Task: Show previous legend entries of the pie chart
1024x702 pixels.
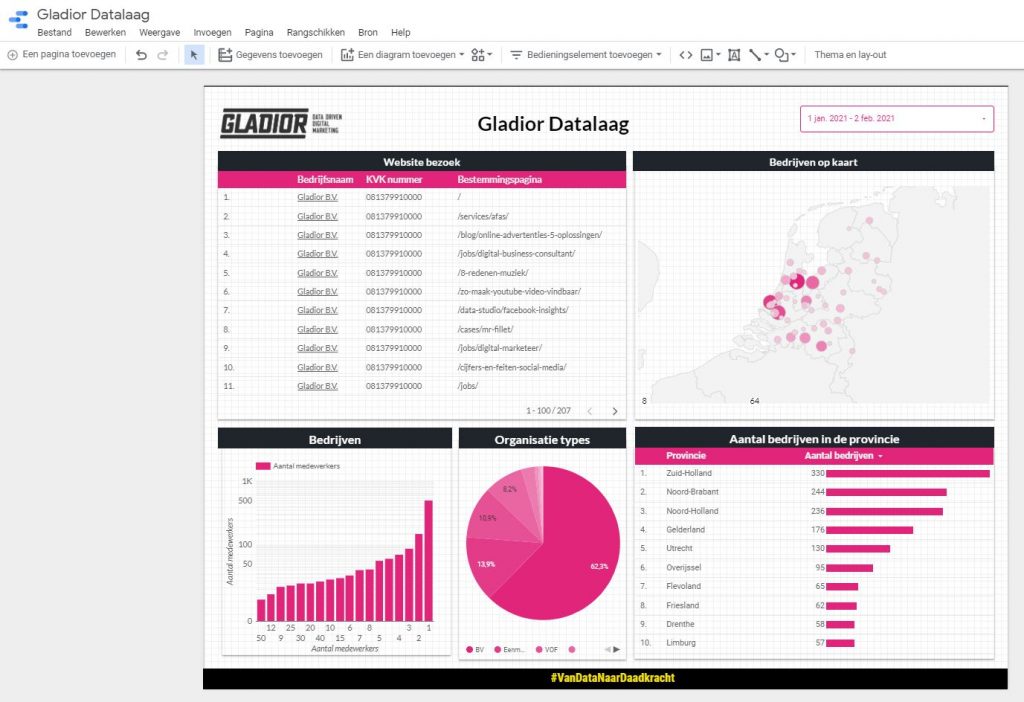Action: 607,649
